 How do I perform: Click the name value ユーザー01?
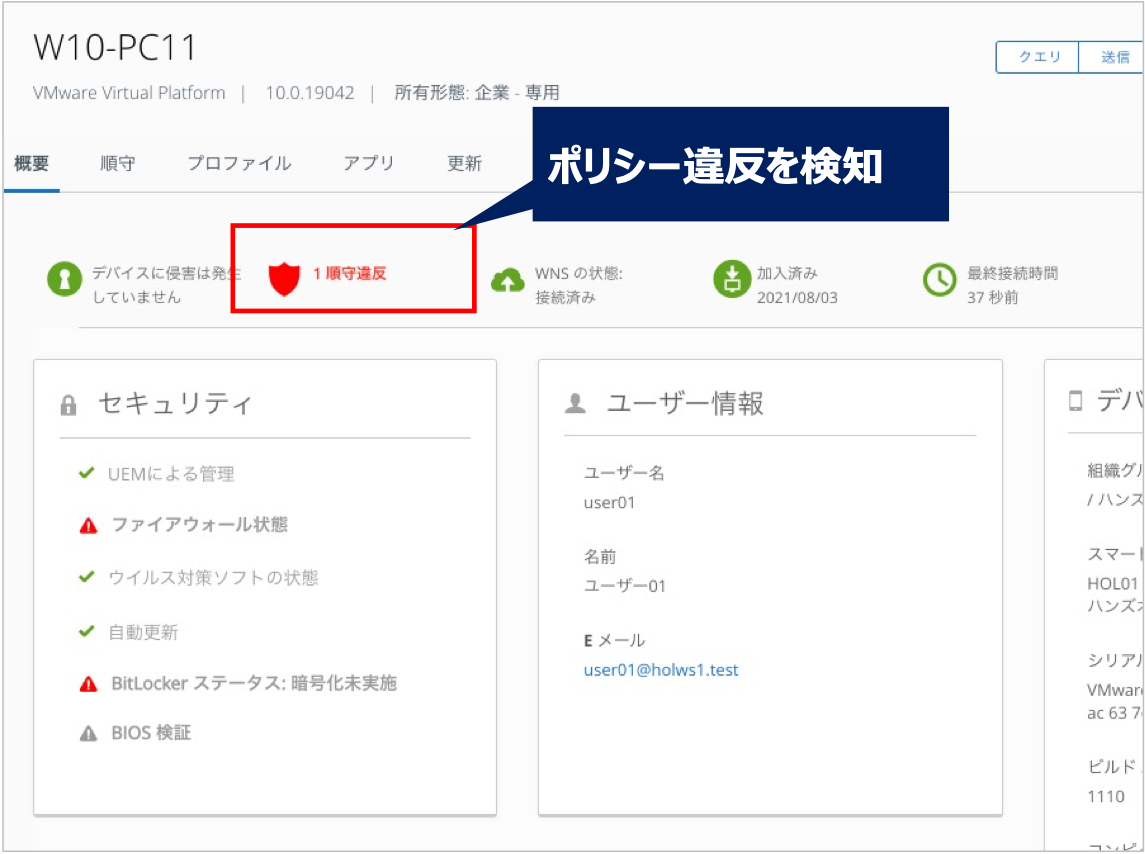click(625, 586)
